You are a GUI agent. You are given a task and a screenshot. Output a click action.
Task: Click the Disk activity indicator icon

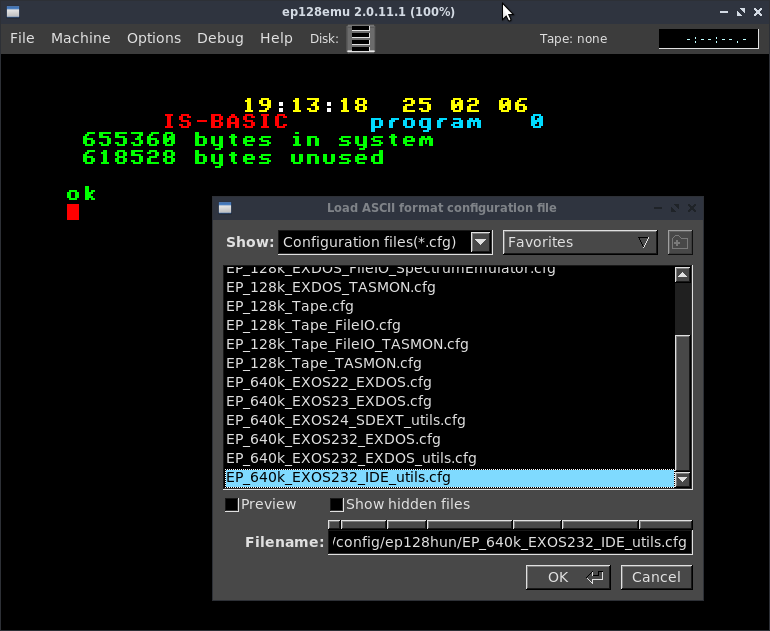click(360, 39)
